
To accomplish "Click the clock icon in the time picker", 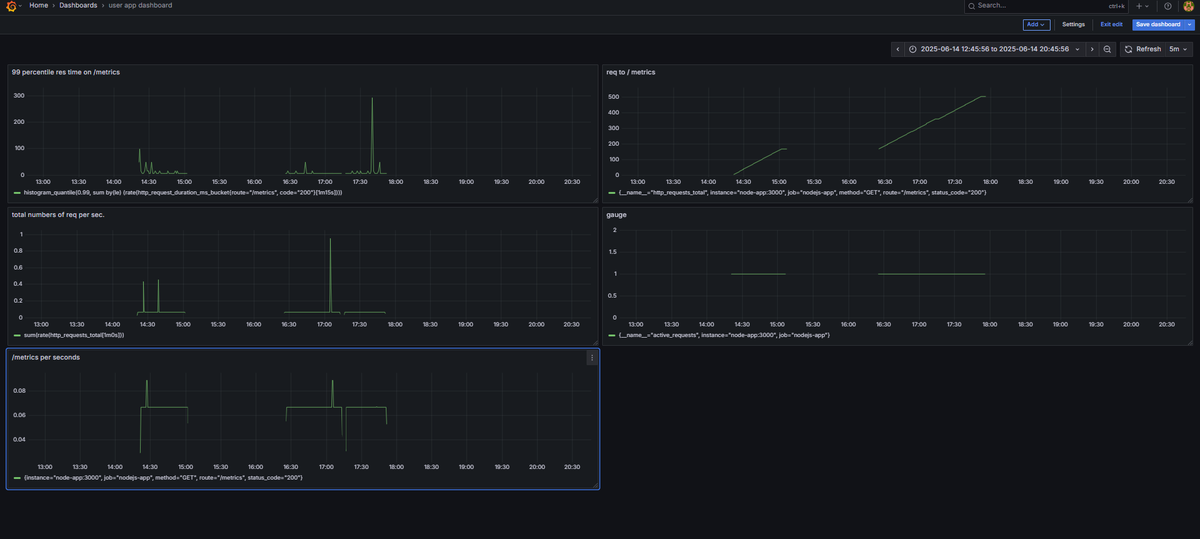I will coord(913,49).
